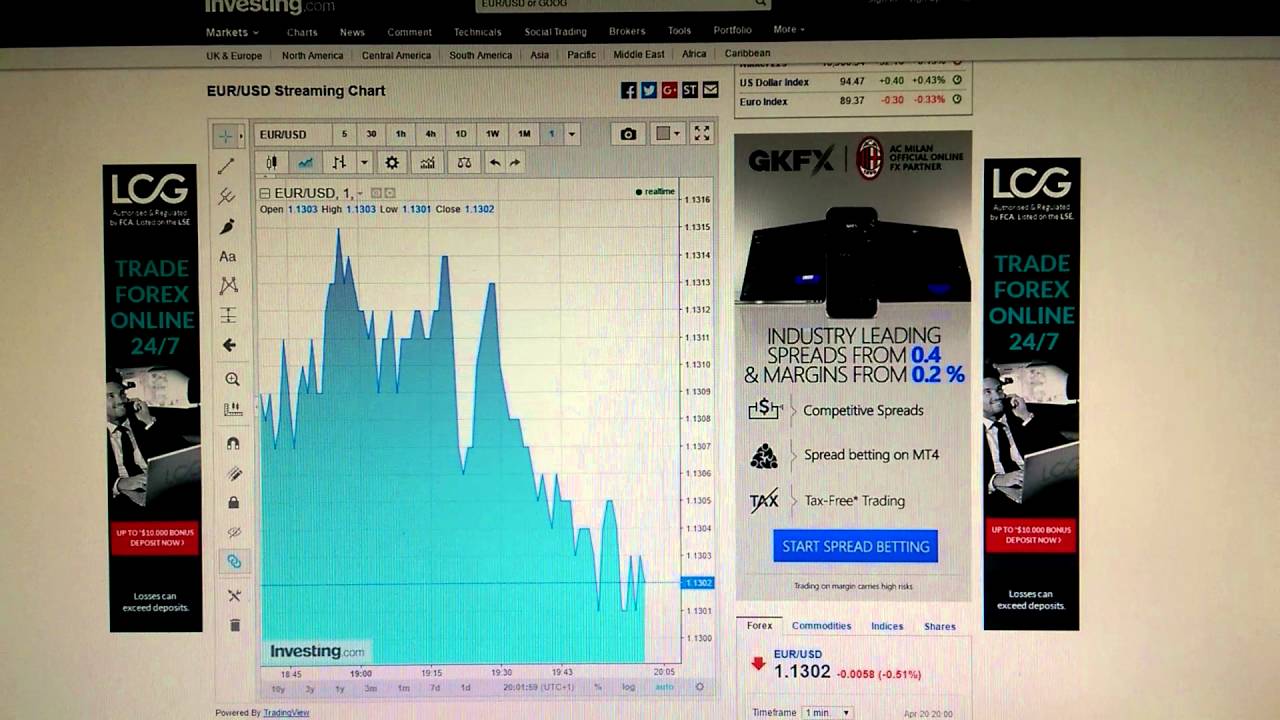The width and height of the screenshot is (1280, 720).
Task: Select the ruler measure tool
Action: coord(232,409)
